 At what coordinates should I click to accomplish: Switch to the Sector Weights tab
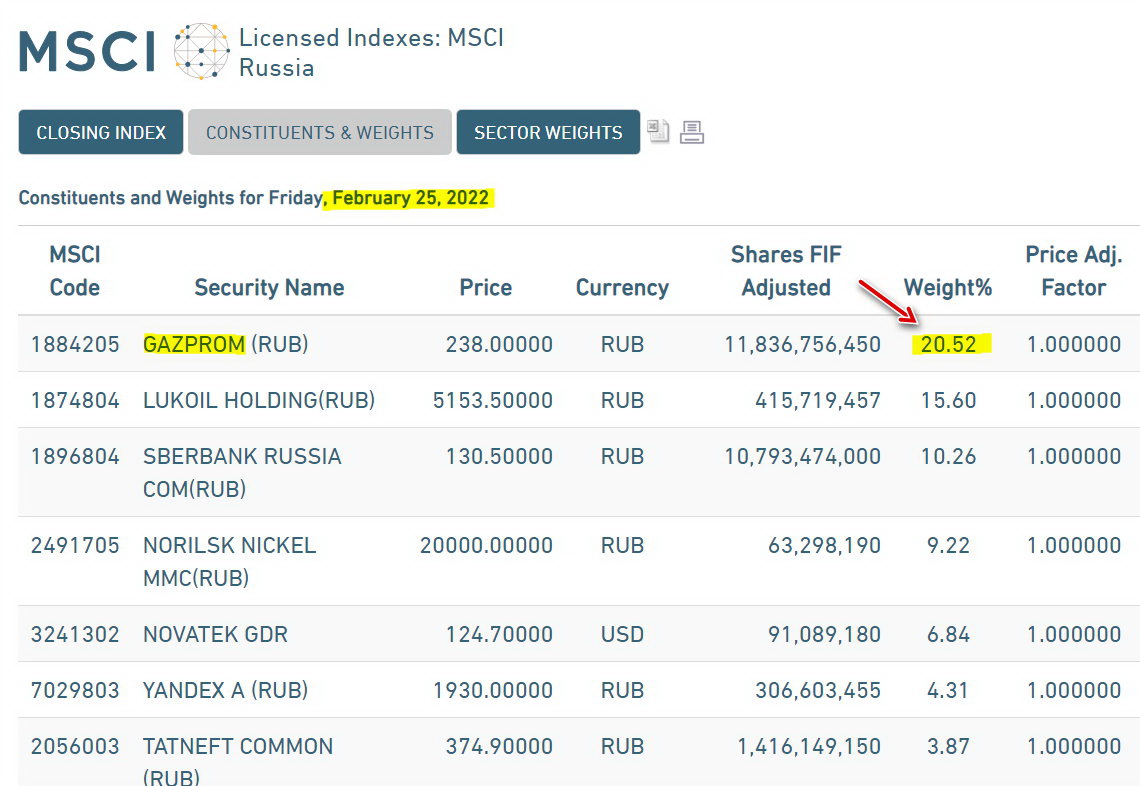coord(548,132)
